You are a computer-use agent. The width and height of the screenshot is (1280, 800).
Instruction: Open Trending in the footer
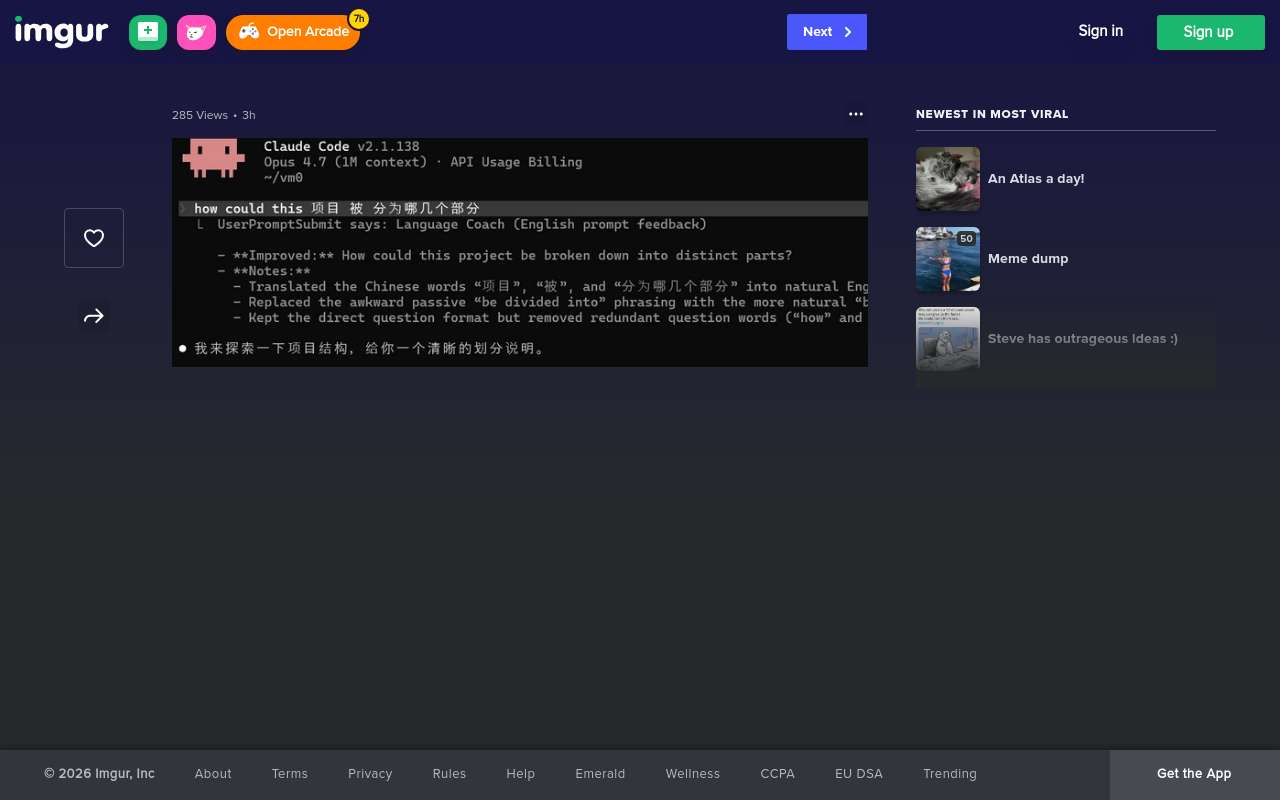[950, 774]
